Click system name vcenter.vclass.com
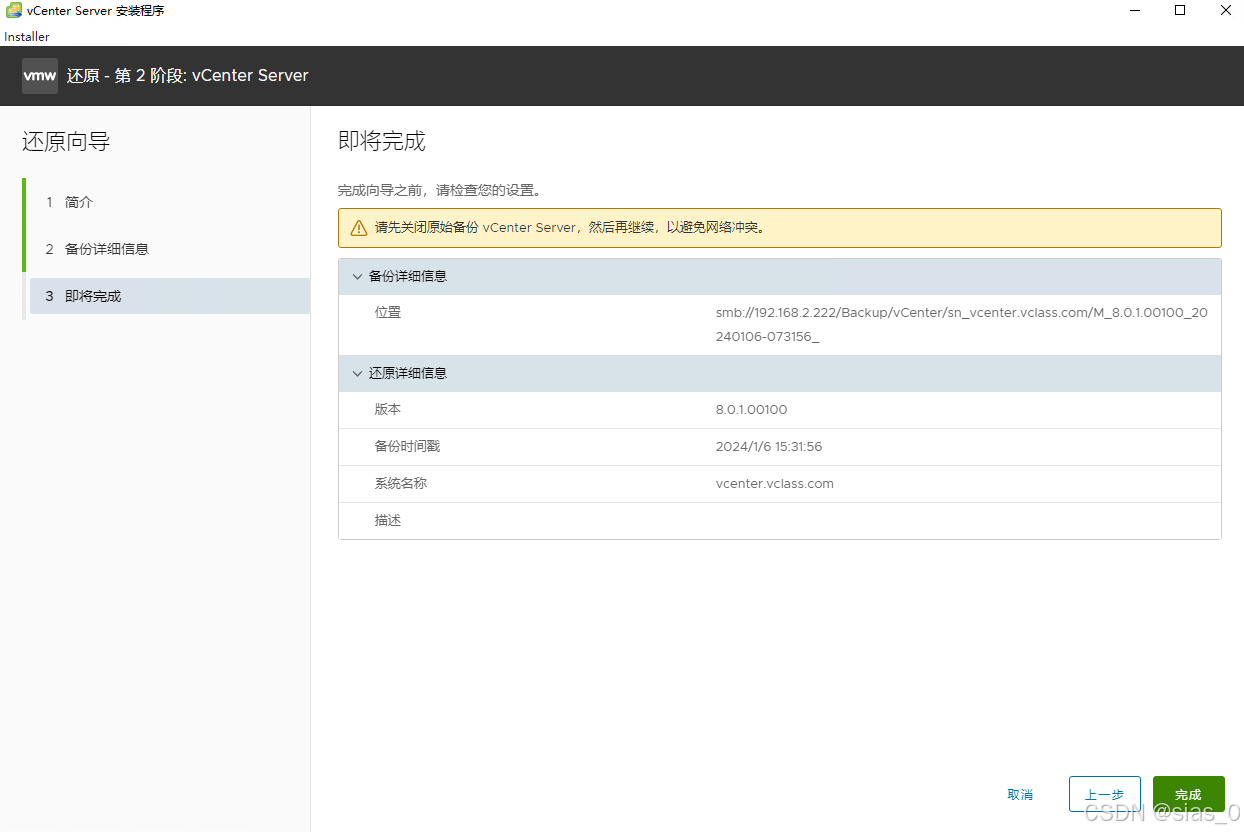This screenshot has width=1244, height=832. [775, 484]
